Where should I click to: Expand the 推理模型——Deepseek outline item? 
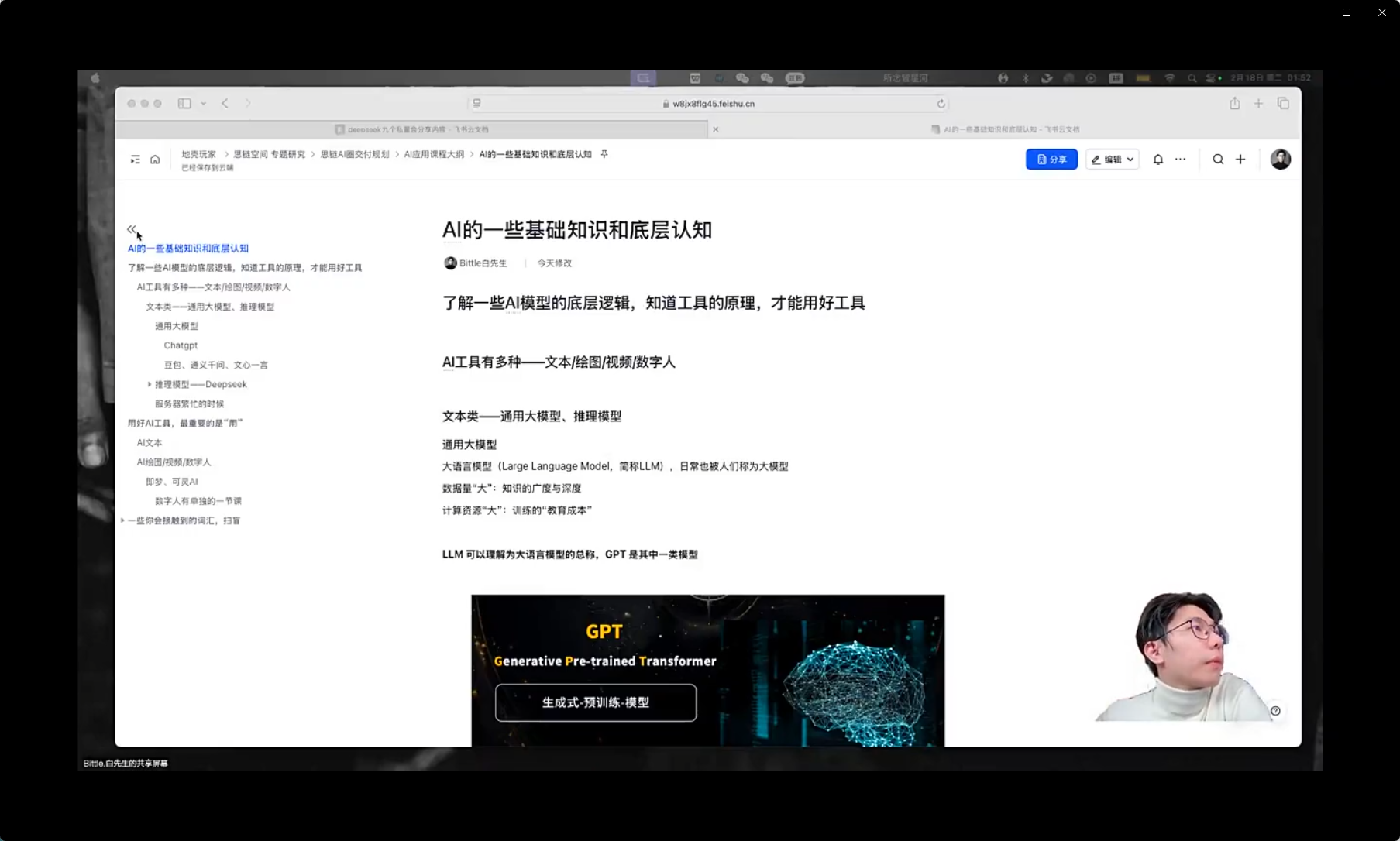point(150,384)
